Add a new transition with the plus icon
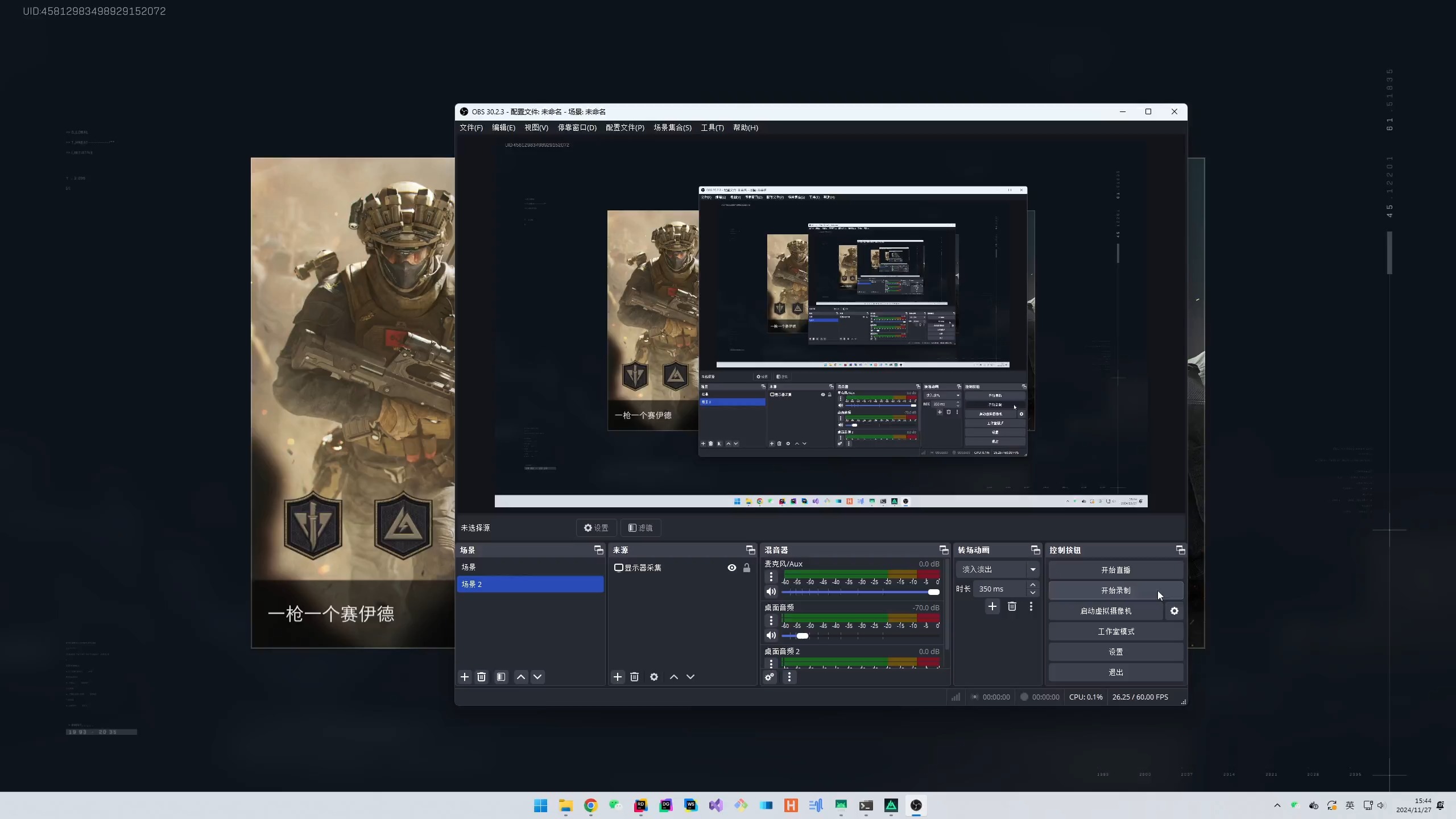Image resolution: width=1456 pixels, height=819 pixels. (x=992, y=607)
